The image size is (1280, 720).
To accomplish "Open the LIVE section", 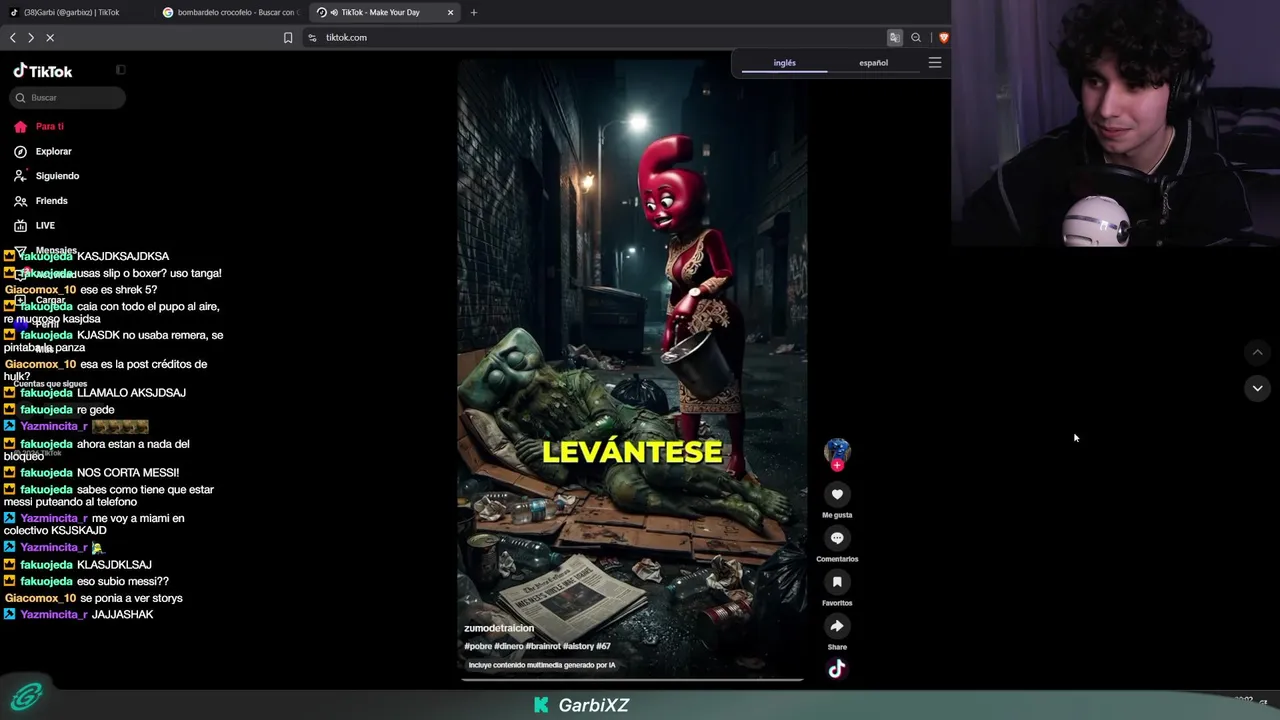I will pyautogui.click(x=35, y=226).
